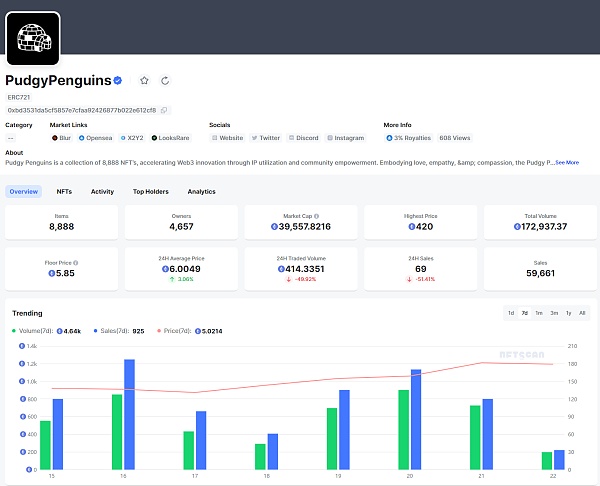
Task: Click the favorite star icon
Action: click(x=144, y=80)
